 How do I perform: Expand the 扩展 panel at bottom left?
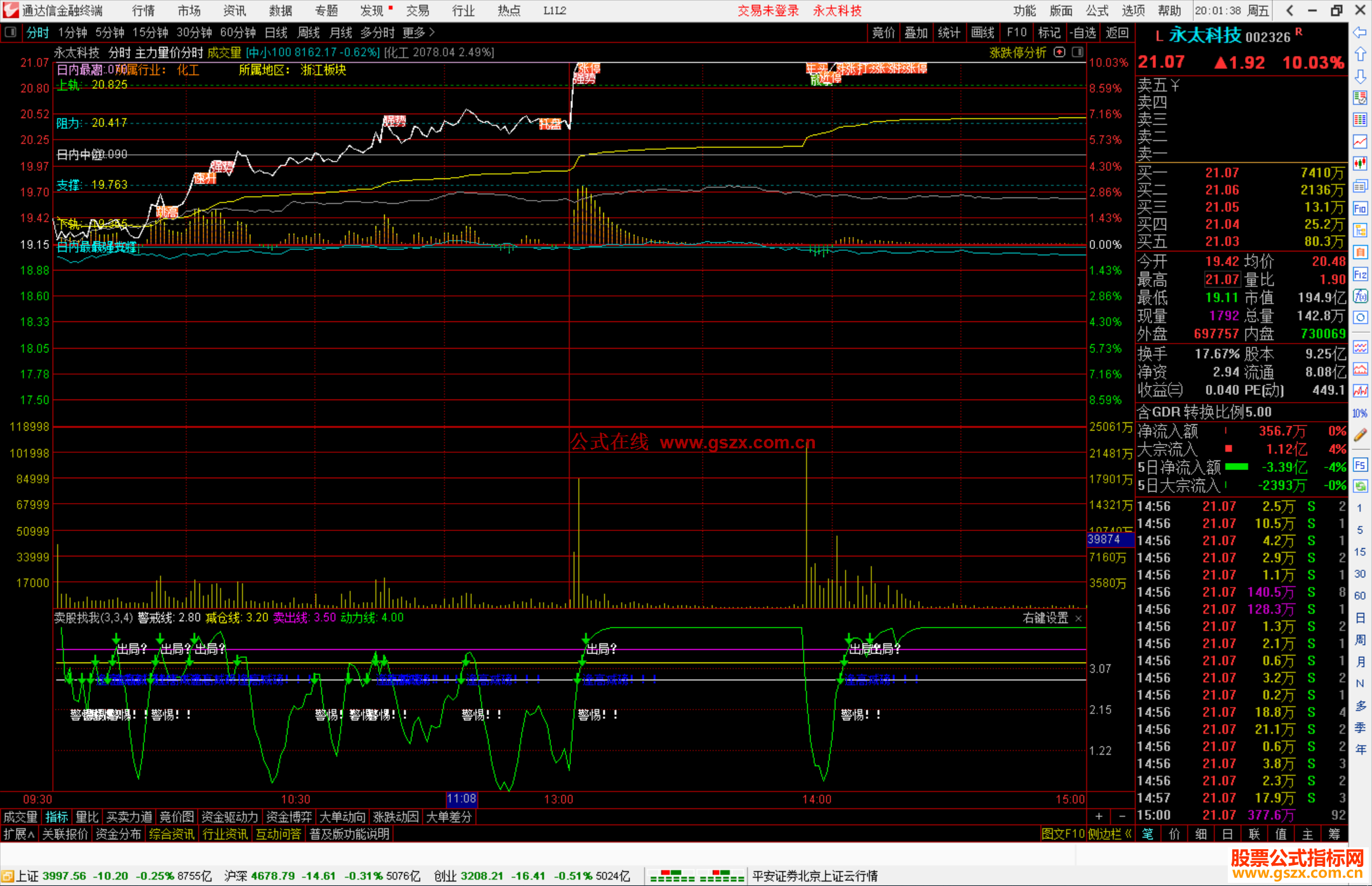click(19, 834)
